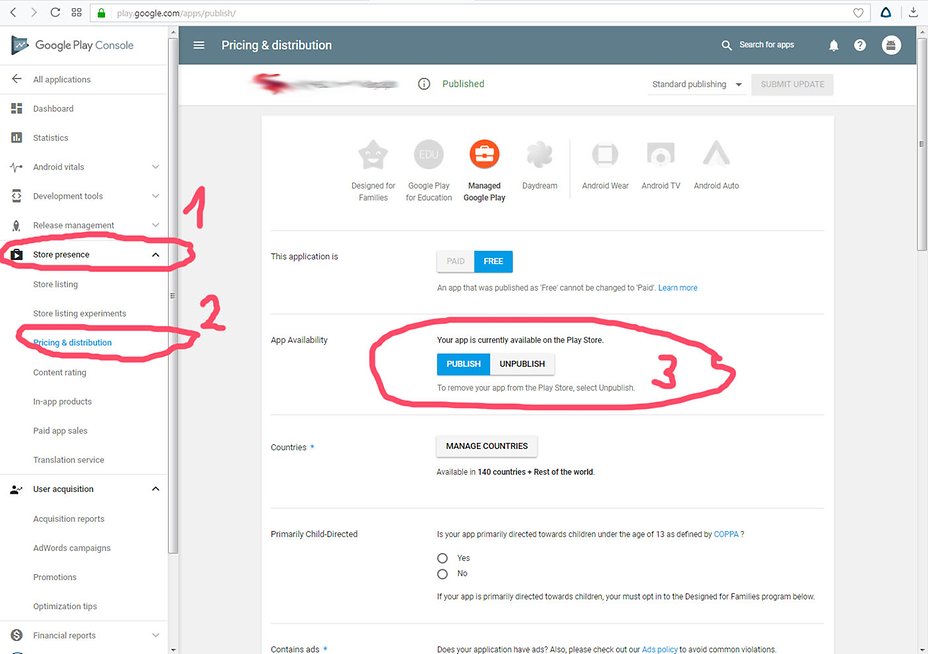Expand the Android vitals section
This screenshot has width=928, height=654.
[156, 167]
